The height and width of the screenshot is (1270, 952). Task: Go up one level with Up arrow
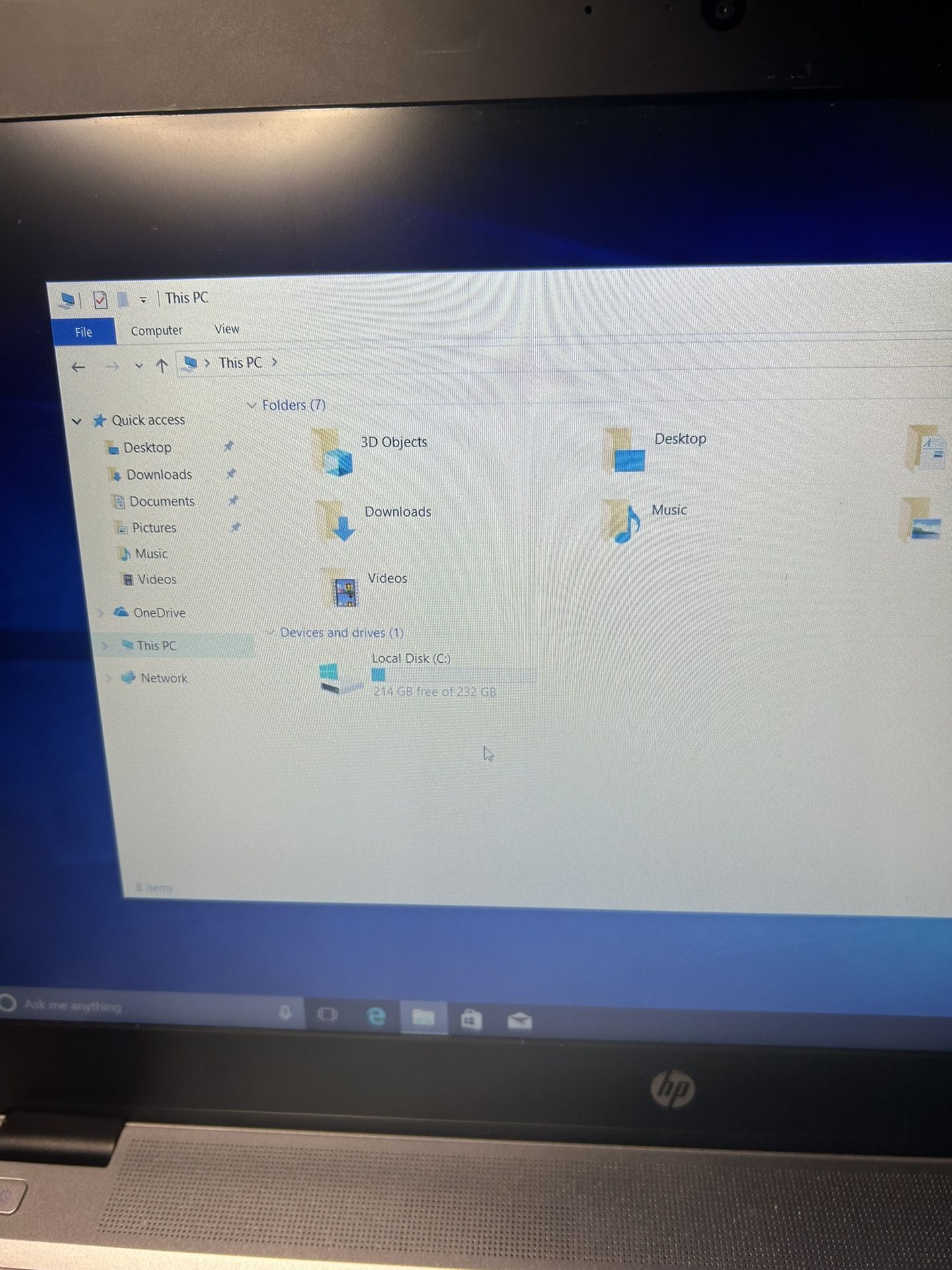coord(162,366)
